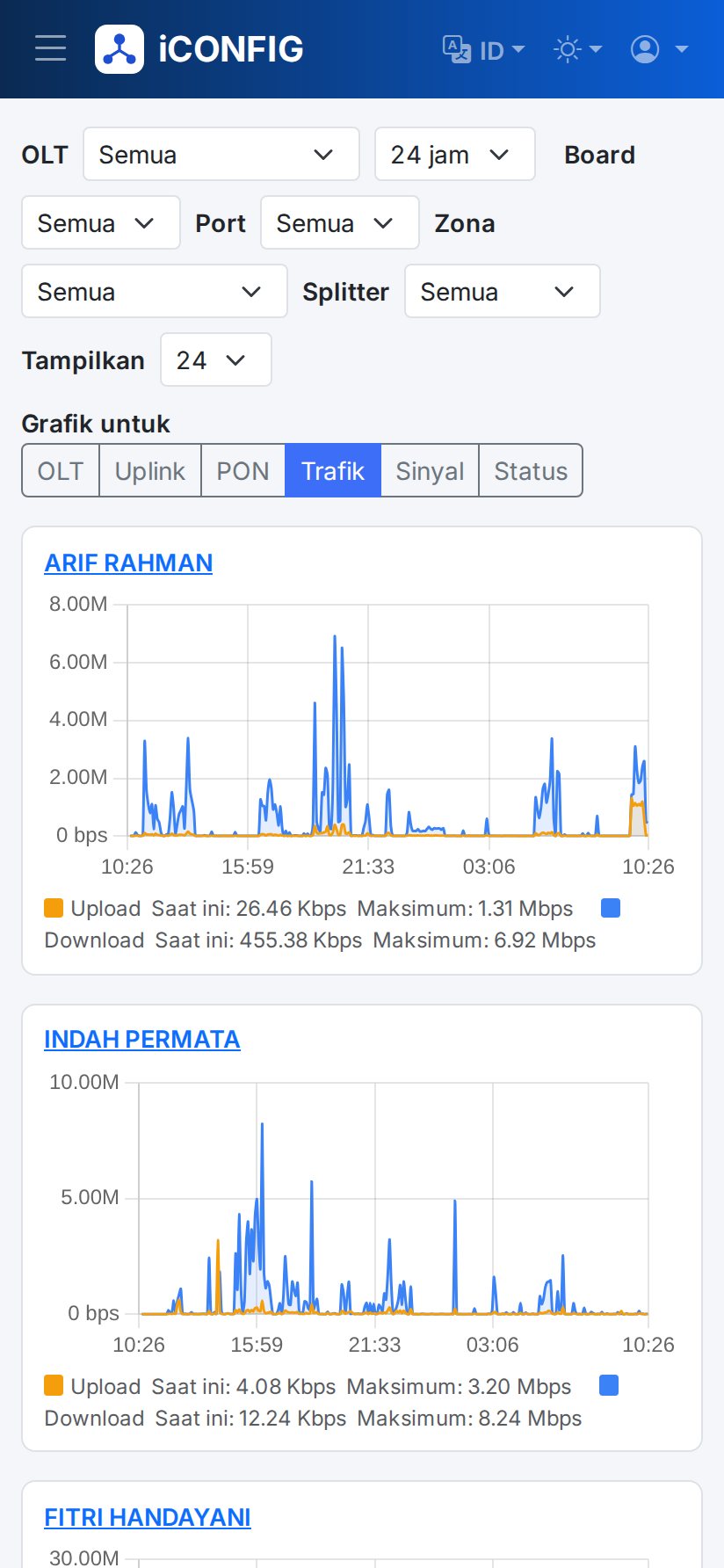Select the OLT graph tab
Image resolution: width=724 pixels, height=1568 pixels.
click(61, 470)
